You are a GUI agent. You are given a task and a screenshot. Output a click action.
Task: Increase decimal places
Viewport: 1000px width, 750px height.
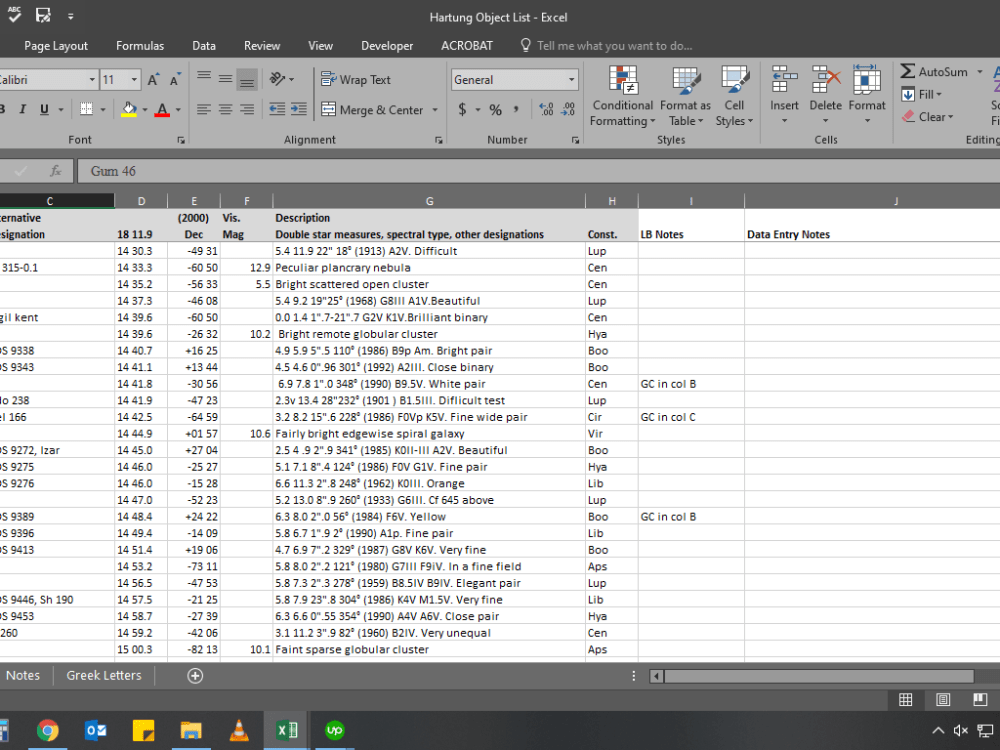click(x=547, y=110)
